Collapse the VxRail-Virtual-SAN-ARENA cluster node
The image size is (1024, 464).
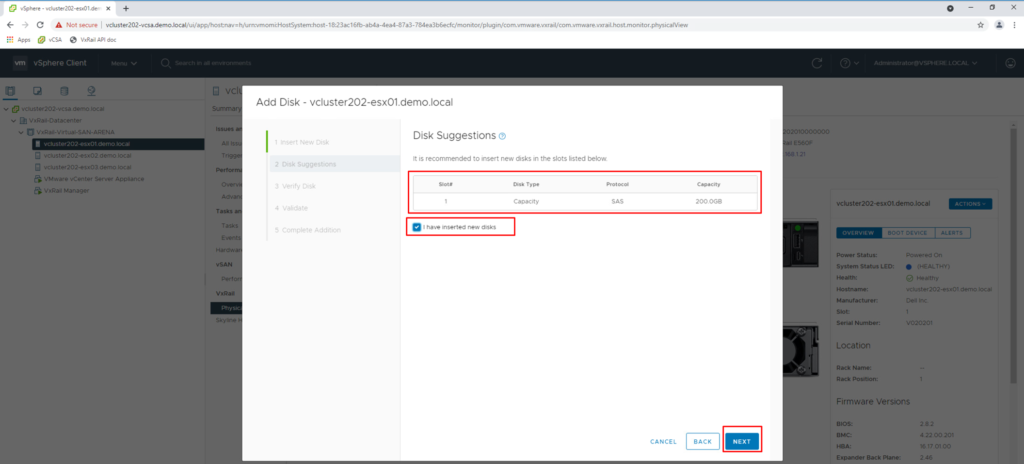coord(21,132)
